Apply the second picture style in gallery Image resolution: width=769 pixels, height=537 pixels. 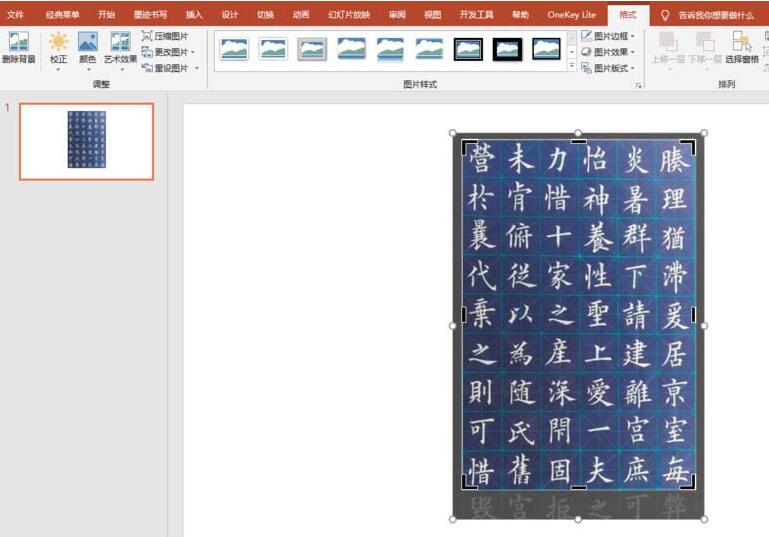(x=273, y=49)
